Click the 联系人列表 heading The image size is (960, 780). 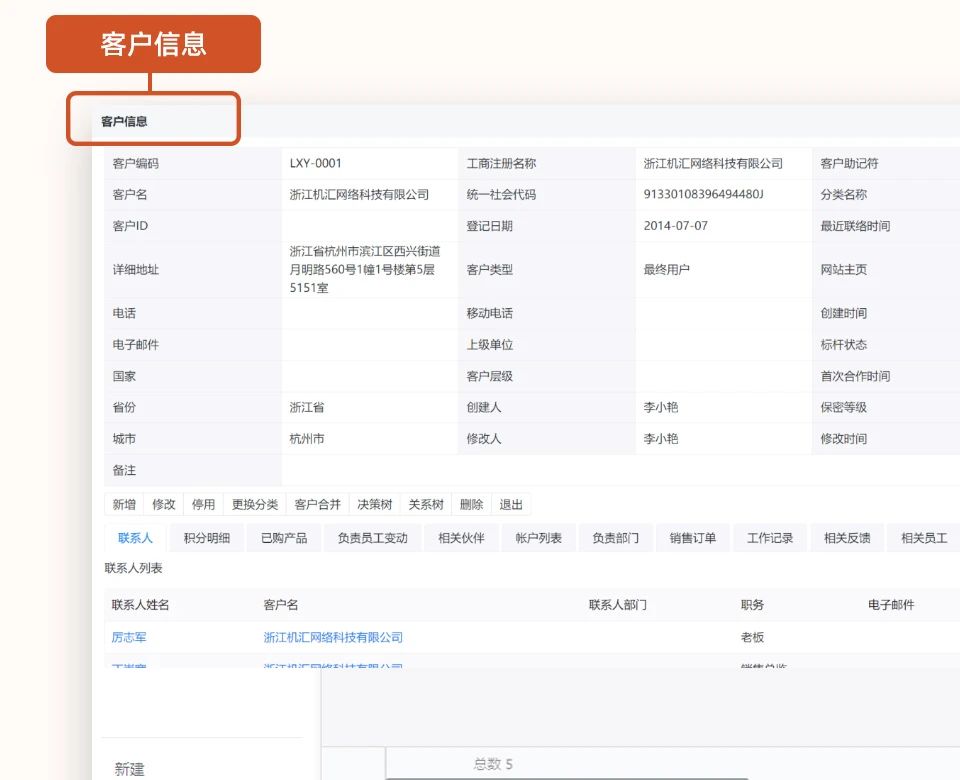coord(133,568)
